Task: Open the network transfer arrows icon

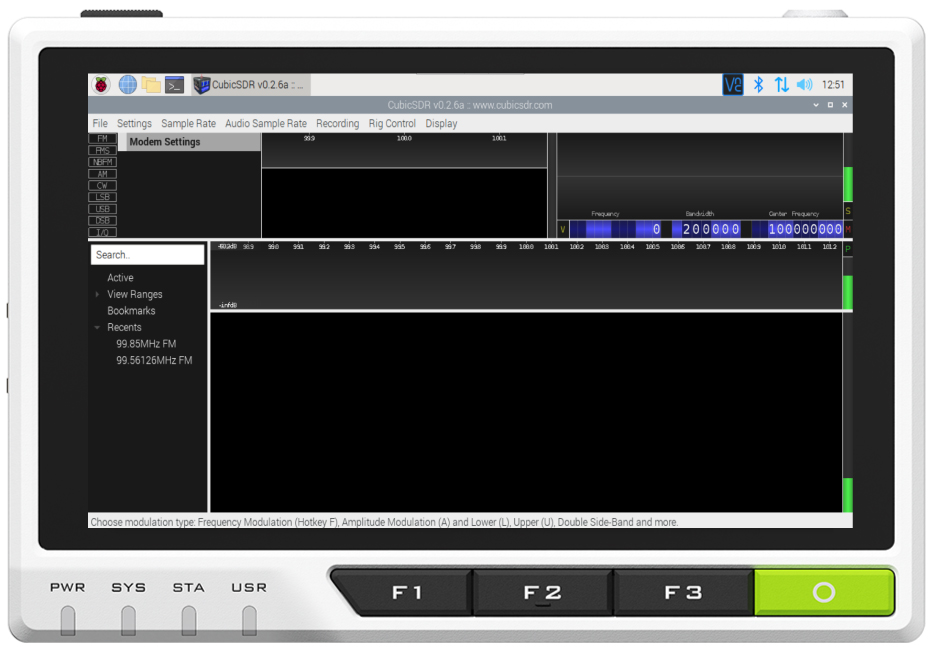Action: pyautogui.click(x=781, y=85)
